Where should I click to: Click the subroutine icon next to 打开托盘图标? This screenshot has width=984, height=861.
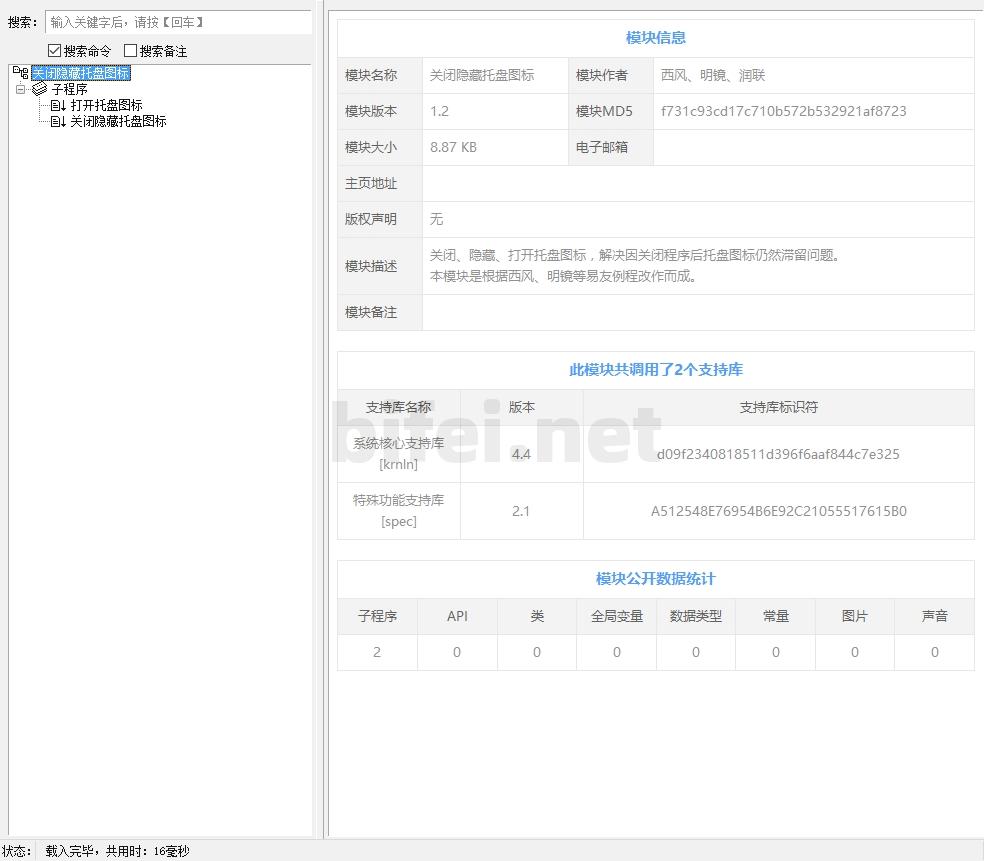58,105
